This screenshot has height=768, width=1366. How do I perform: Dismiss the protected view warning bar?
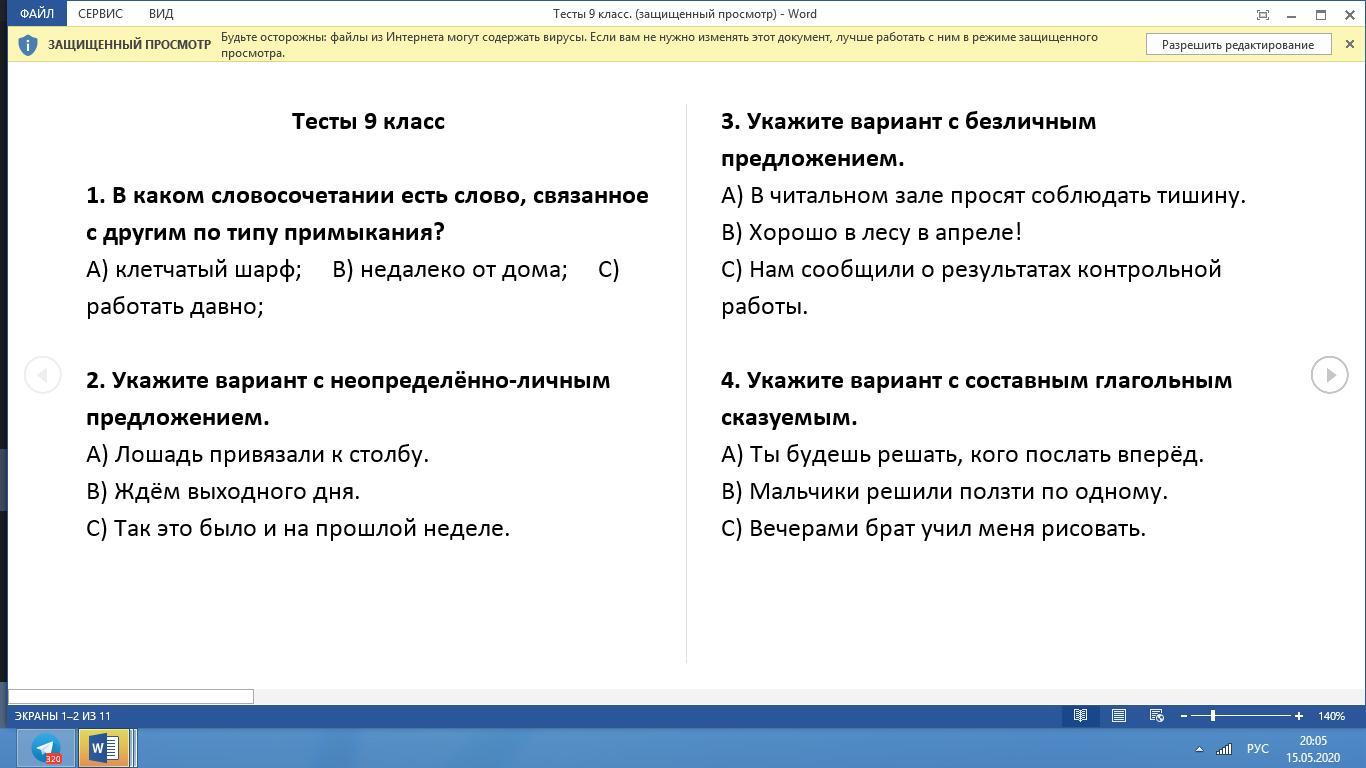tap(1349, 45)
